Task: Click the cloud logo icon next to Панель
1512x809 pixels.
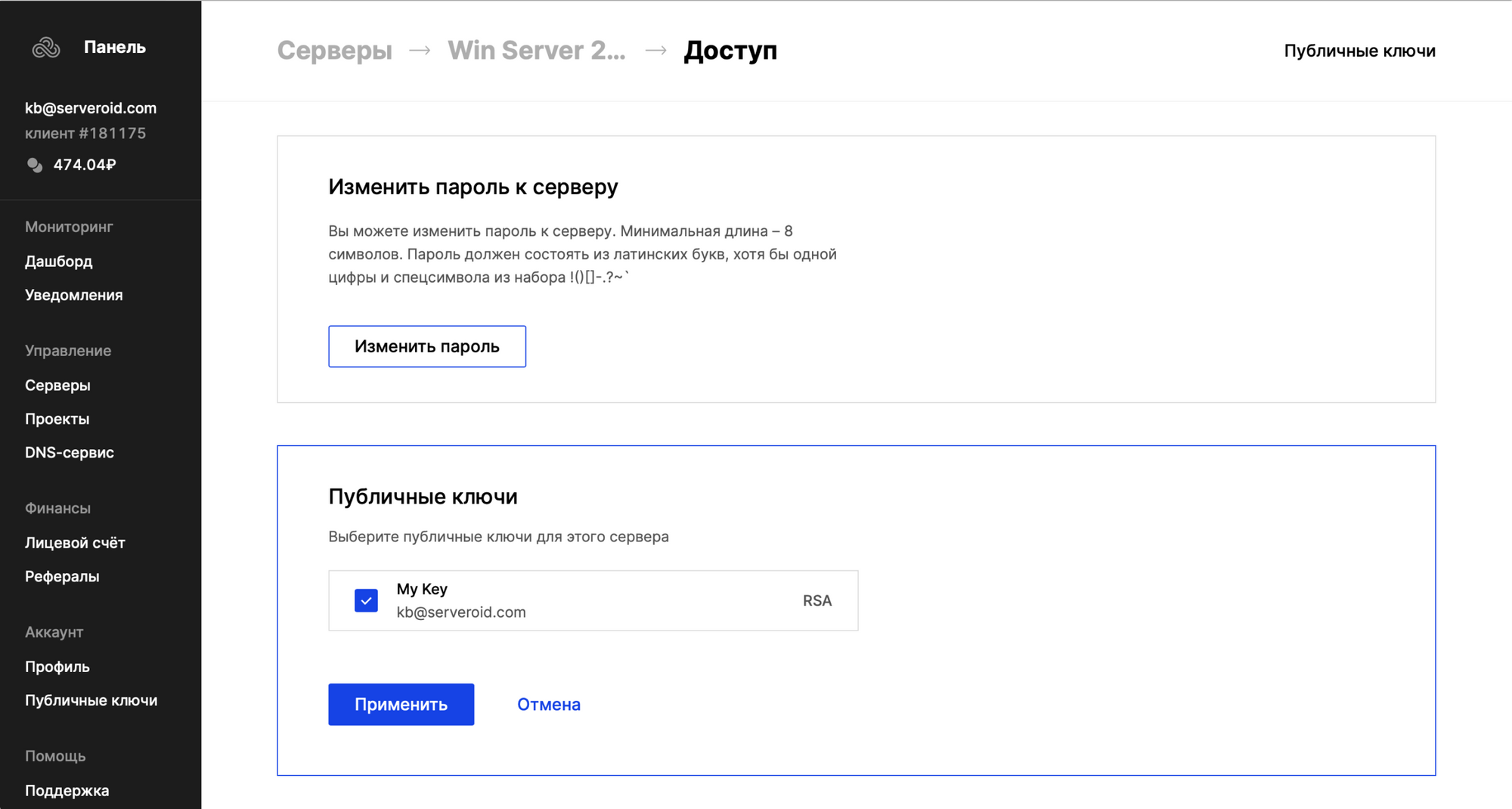Action: click(x=46, y=48)
